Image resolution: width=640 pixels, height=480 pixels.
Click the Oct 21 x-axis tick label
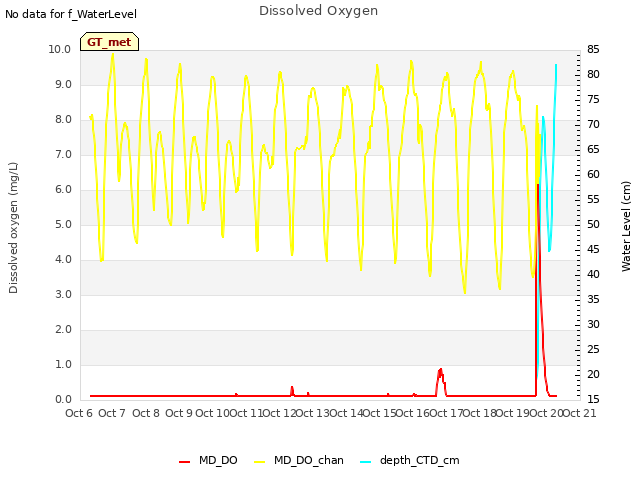(580, 413)
